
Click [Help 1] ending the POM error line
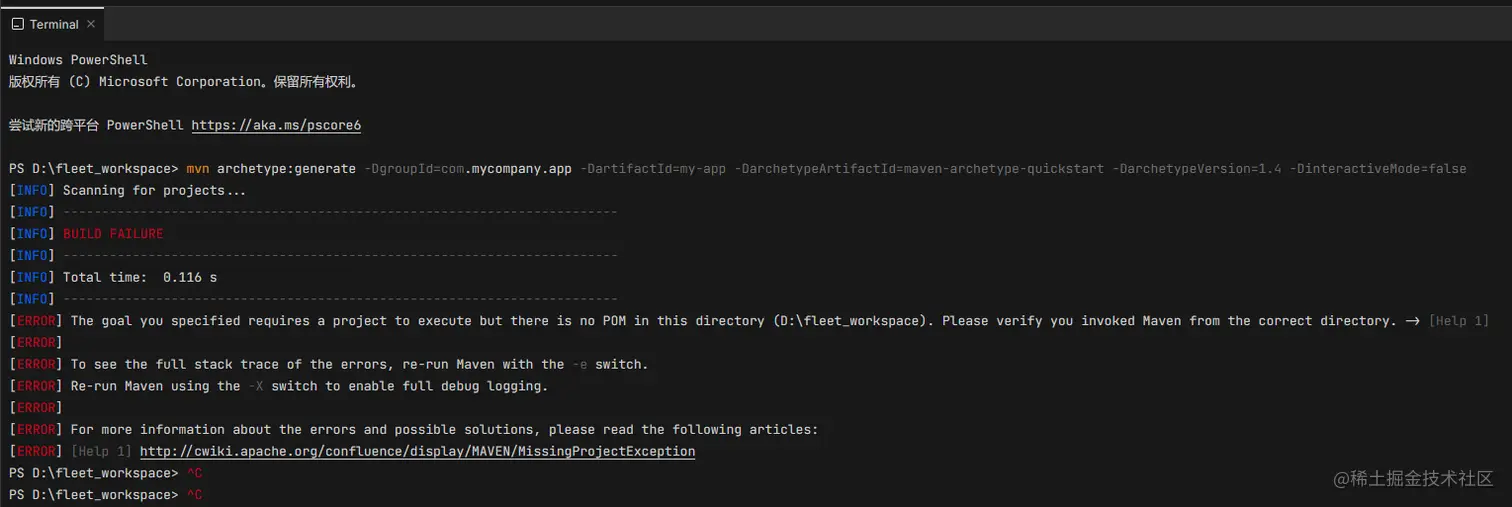[x=1459, y=321]
